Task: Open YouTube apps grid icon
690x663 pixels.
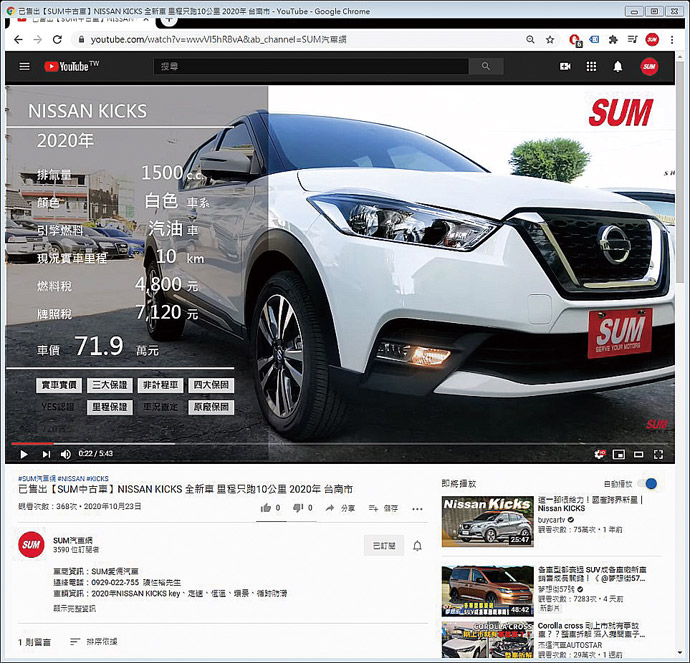Action: [591, 66]
